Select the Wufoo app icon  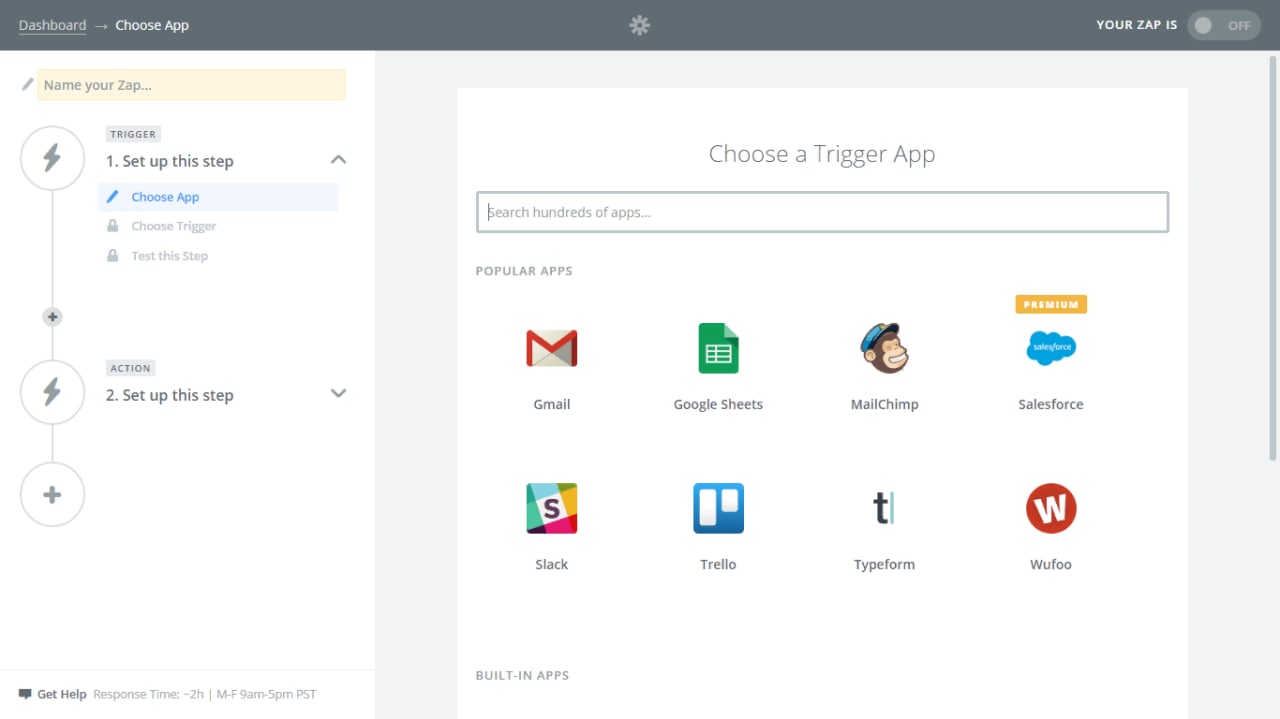coord(1051,508)
